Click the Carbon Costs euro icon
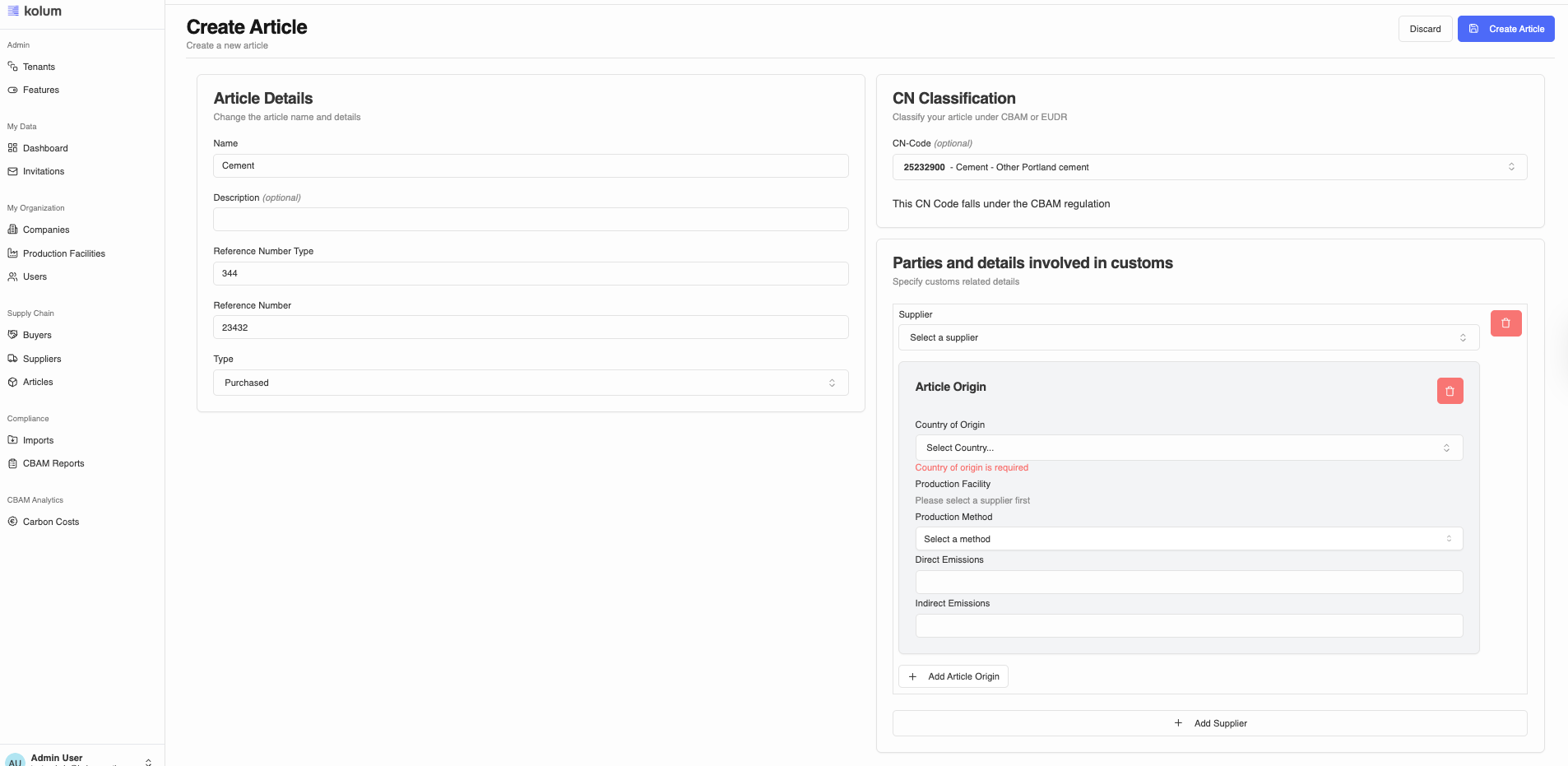 [x=12, y=522]
